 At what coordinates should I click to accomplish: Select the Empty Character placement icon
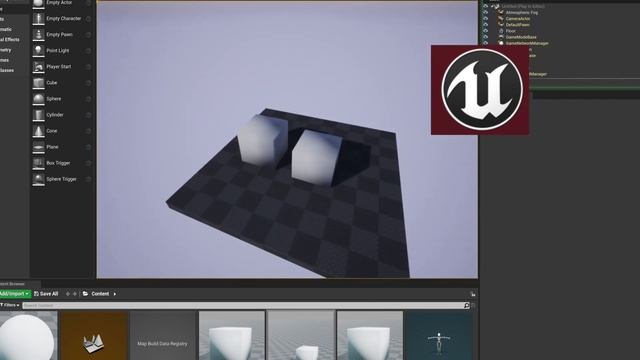point(38,18)
